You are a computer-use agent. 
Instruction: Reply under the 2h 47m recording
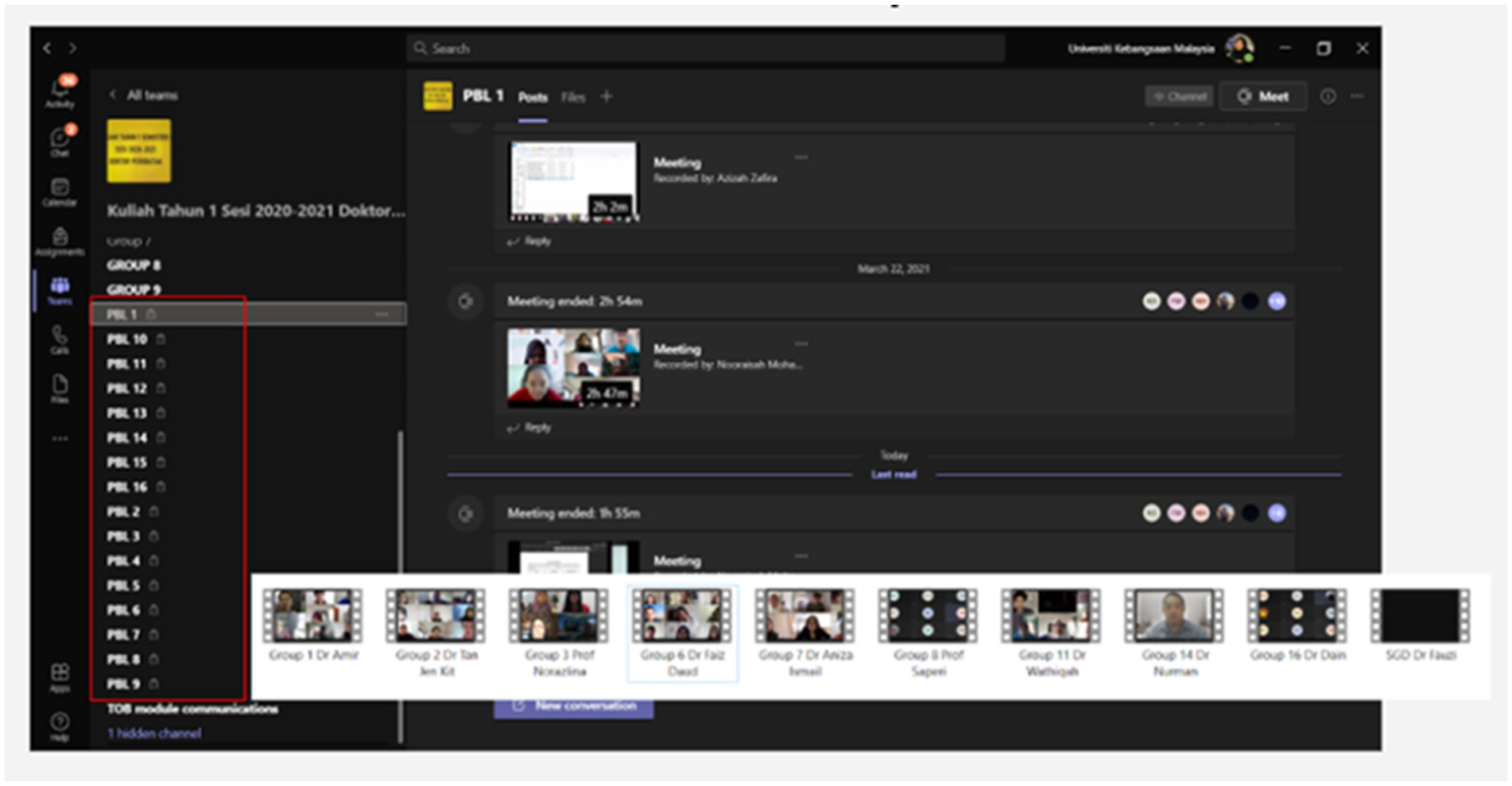[529, 428]
